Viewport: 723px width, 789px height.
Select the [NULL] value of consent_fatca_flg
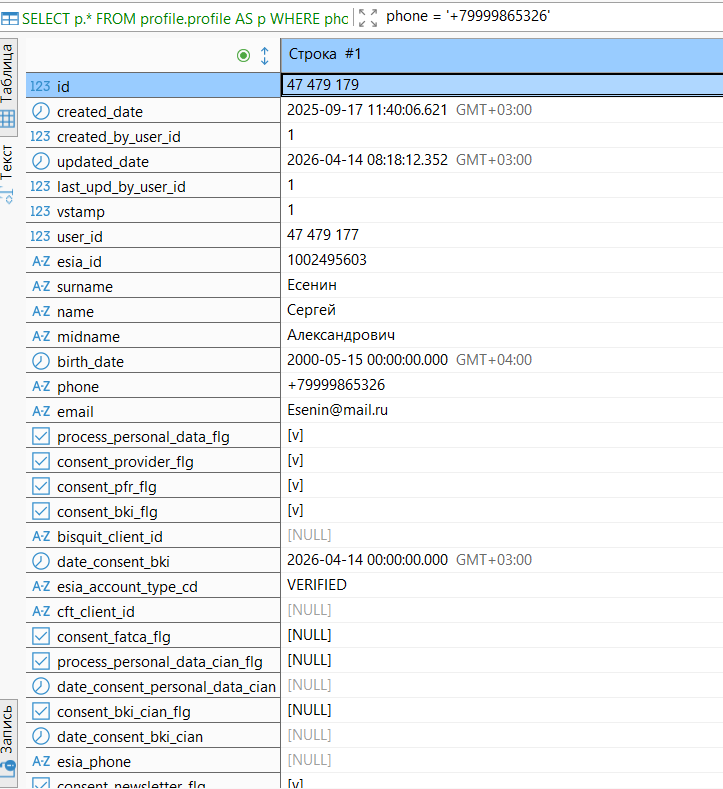pyautogui.click(x=309, y=635)
